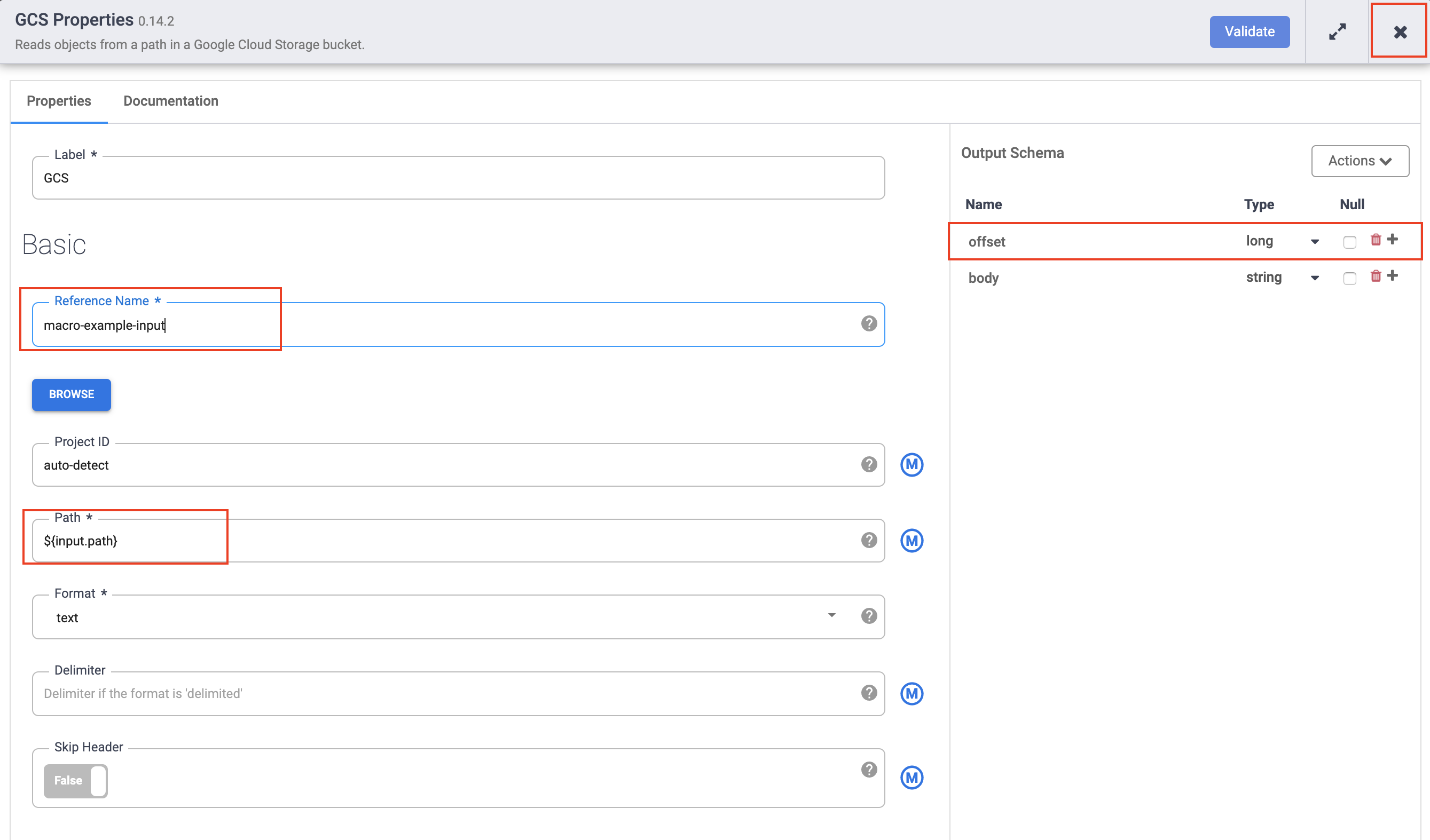This screenshot has width=1430, height=840.
Task: Toggle Skip Header to True
Action: 75,780
